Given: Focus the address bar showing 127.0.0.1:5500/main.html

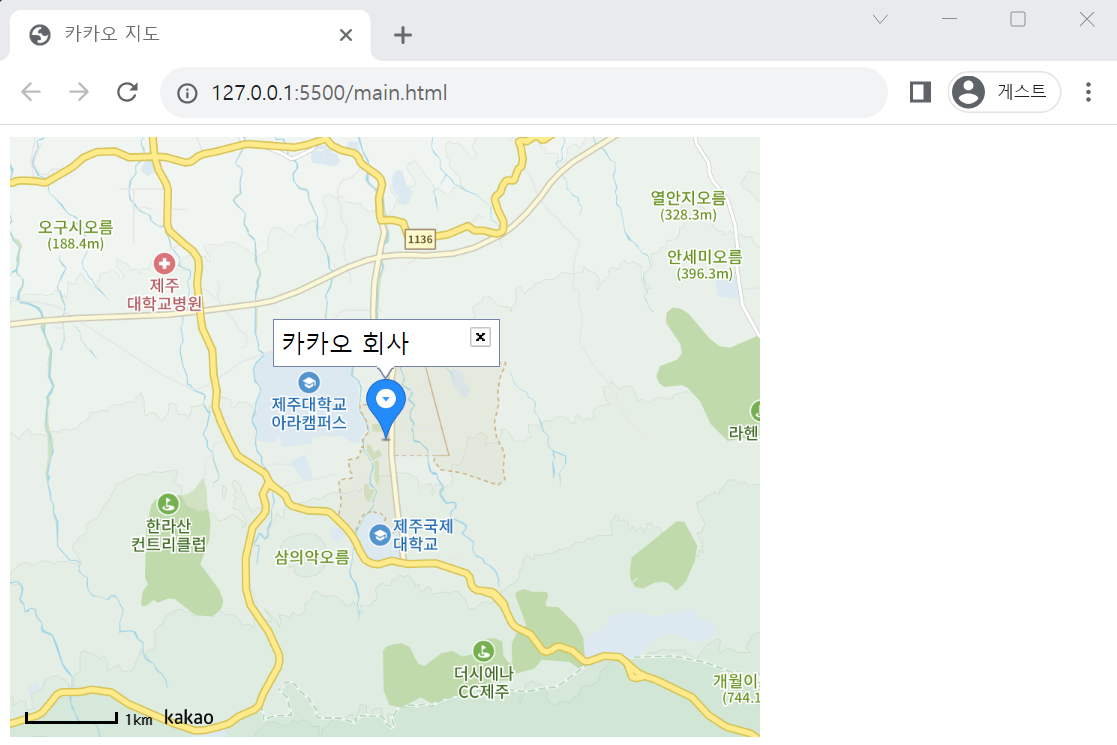Looking at the screenshot, I should tap(524, 93).
